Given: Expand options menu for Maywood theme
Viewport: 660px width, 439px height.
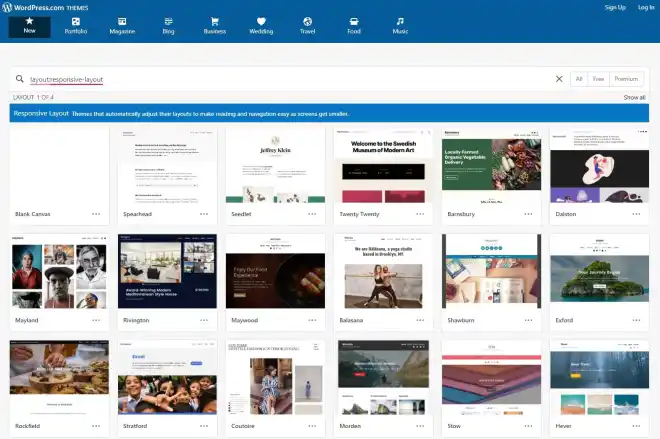Looking at the screenshot, I should coord(312,320).
